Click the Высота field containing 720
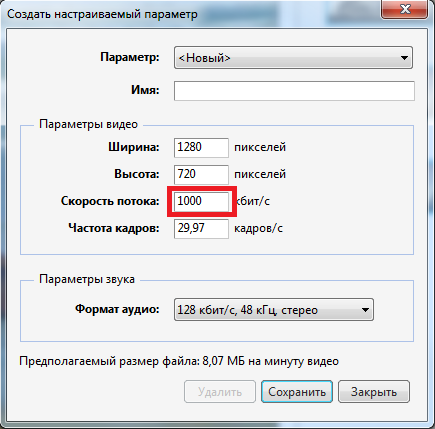435x429 pixels. click(201, 174)
